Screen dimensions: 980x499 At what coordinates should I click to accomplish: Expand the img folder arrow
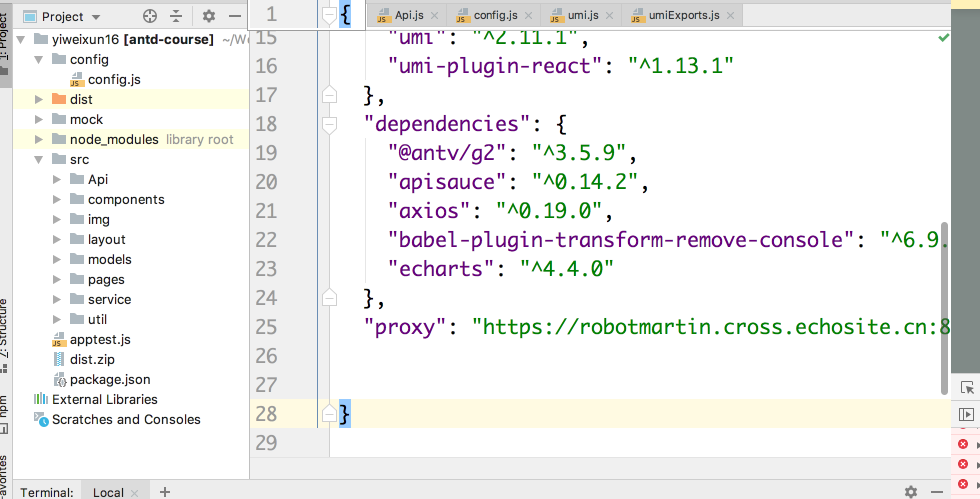(57, 219)
